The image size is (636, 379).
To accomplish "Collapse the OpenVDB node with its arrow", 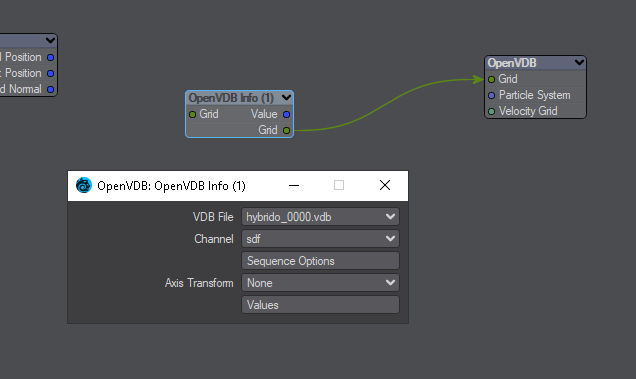I will (x=579, y=62).
